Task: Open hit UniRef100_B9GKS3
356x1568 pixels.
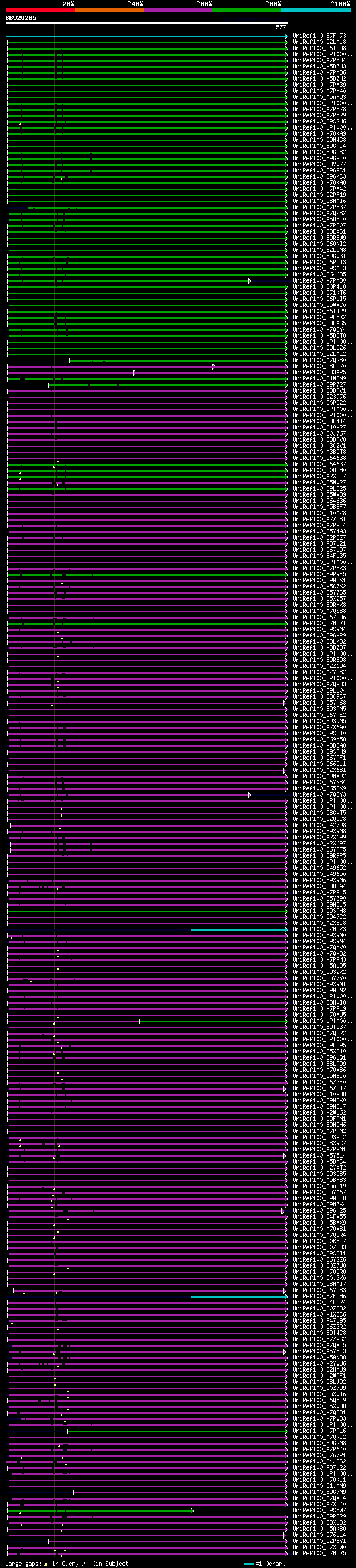Action: [x=319, y=176]
